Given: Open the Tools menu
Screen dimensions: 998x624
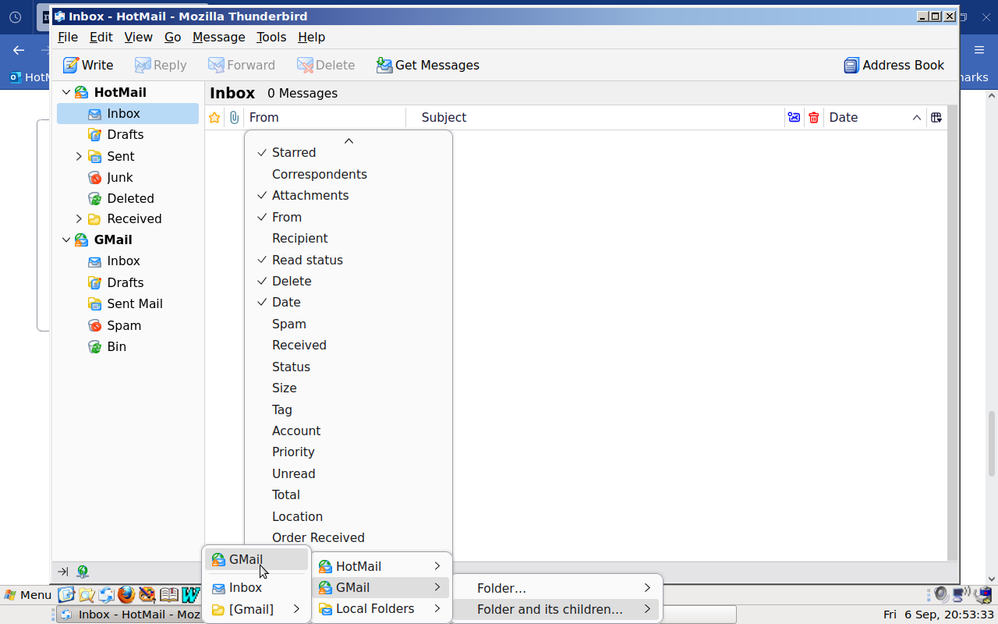Looking at the screenshot, I should 271,37.
